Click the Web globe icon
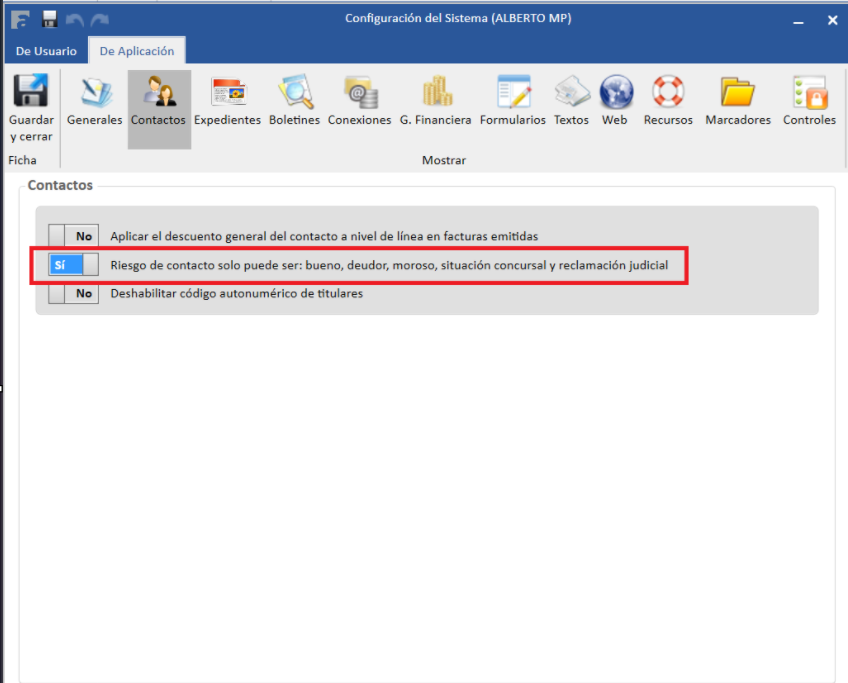Image resolution: width=848 pixels, height=683 pixels. (615, 103)
